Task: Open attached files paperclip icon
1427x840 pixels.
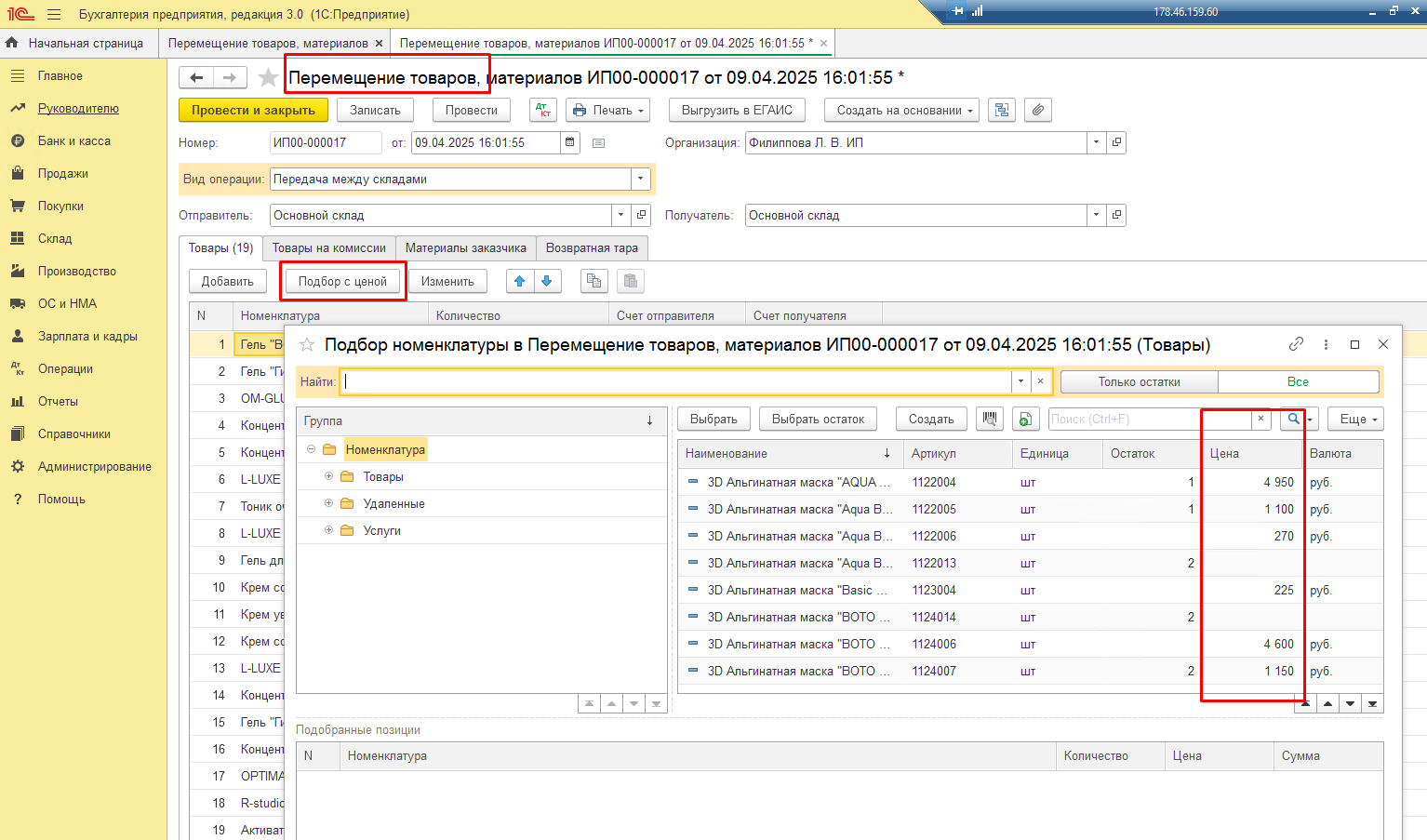Action: [1038, 110]
